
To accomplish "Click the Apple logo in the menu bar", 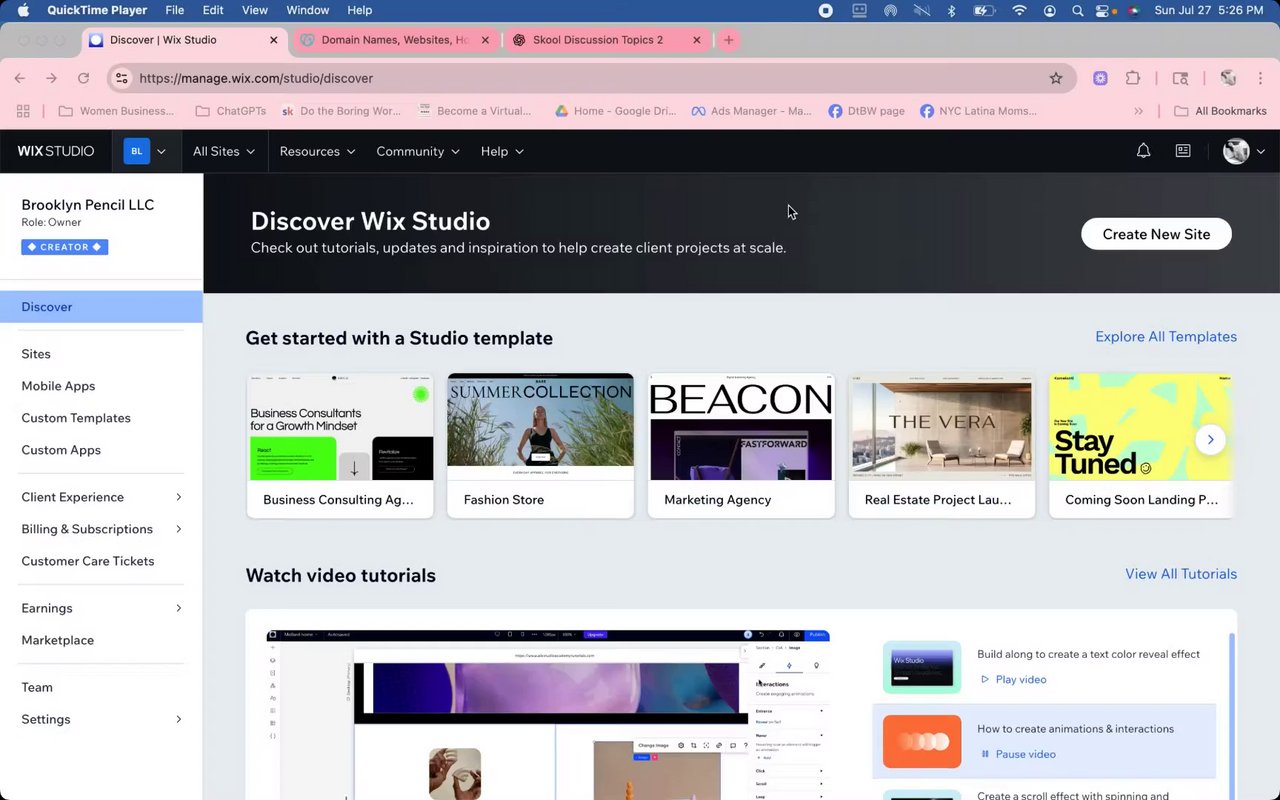I will (x=23, y=10).
